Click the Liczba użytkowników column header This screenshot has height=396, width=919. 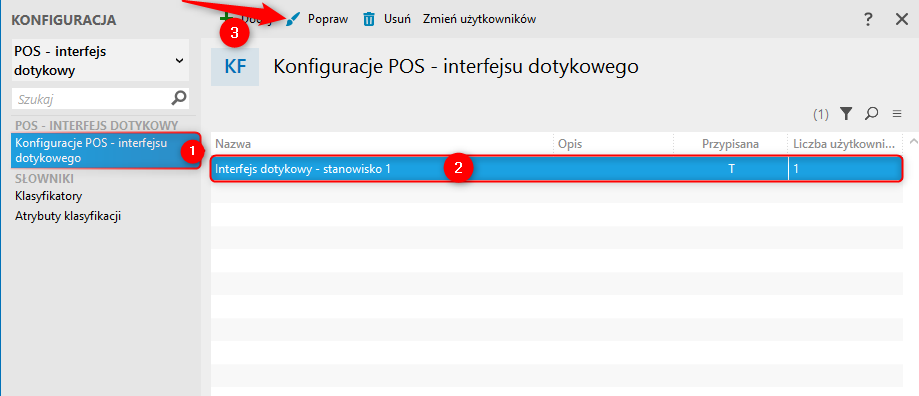[843, 144]
